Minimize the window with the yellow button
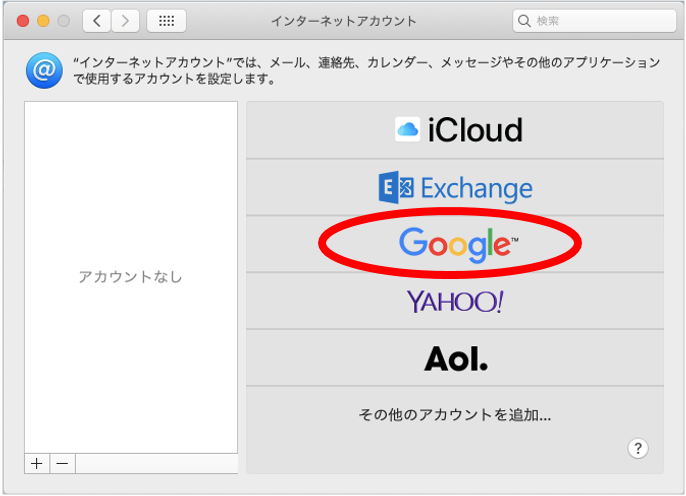This screenshot has height=496, width=686. tap(43, 21)
